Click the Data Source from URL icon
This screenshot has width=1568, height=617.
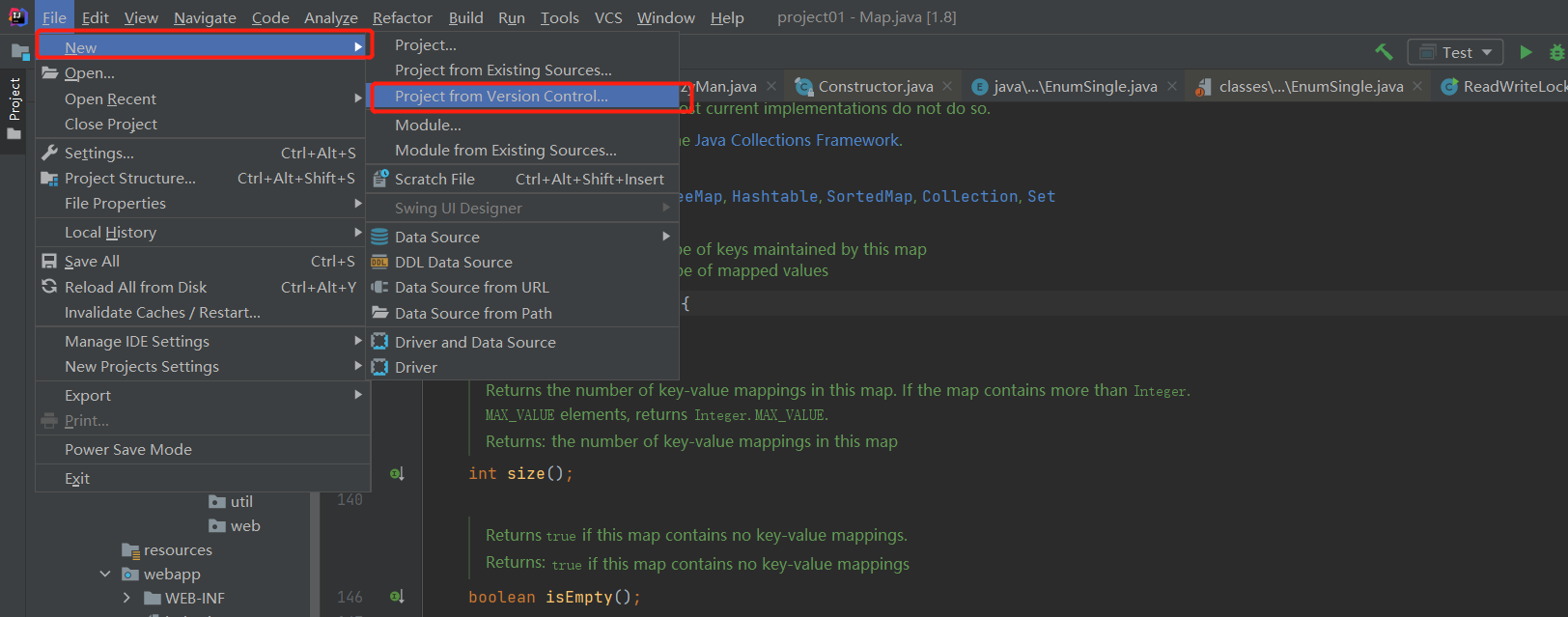coord(380,287)
